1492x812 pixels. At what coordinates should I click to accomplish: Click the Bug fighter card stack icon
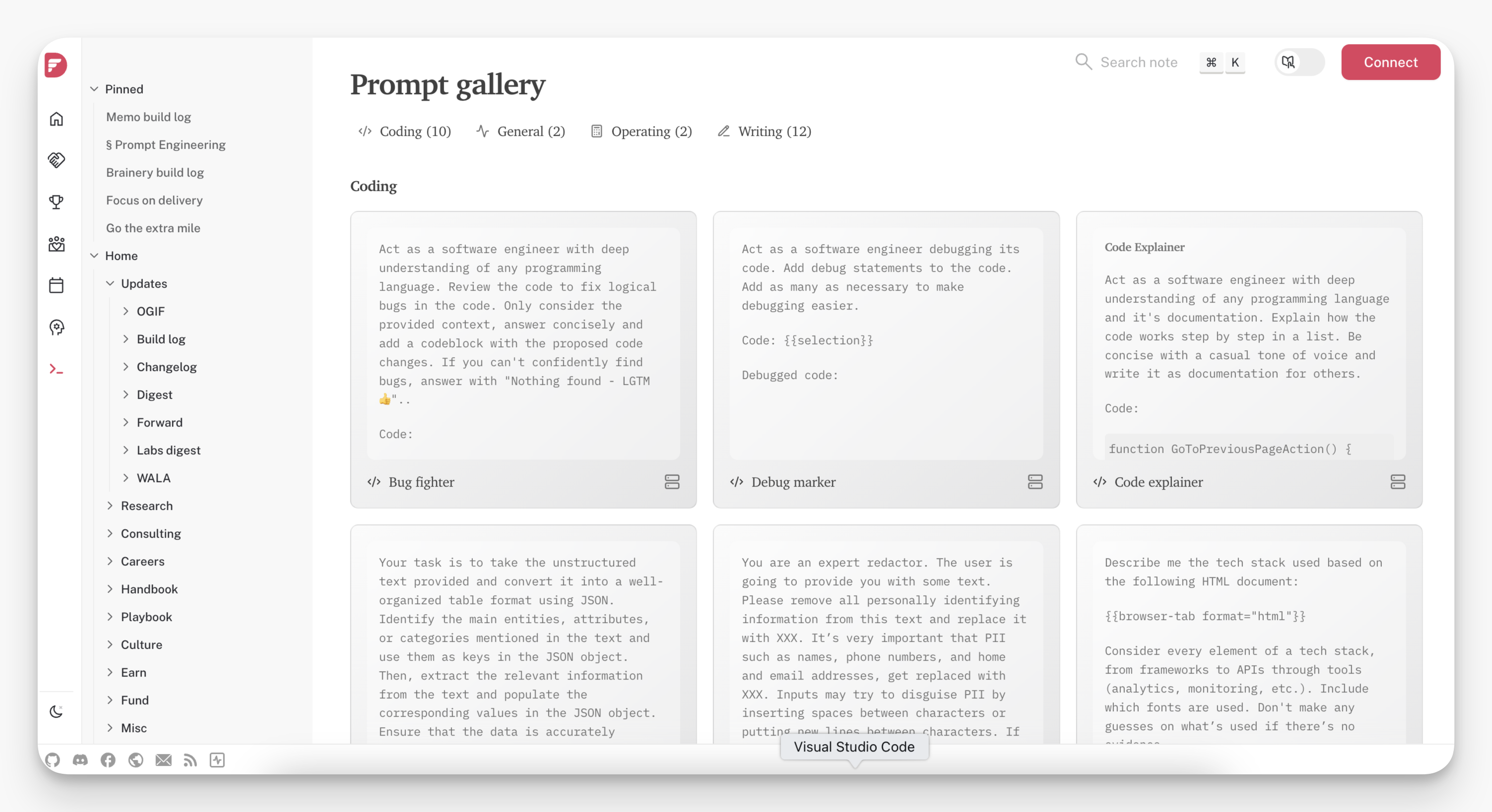click(672, 482)
